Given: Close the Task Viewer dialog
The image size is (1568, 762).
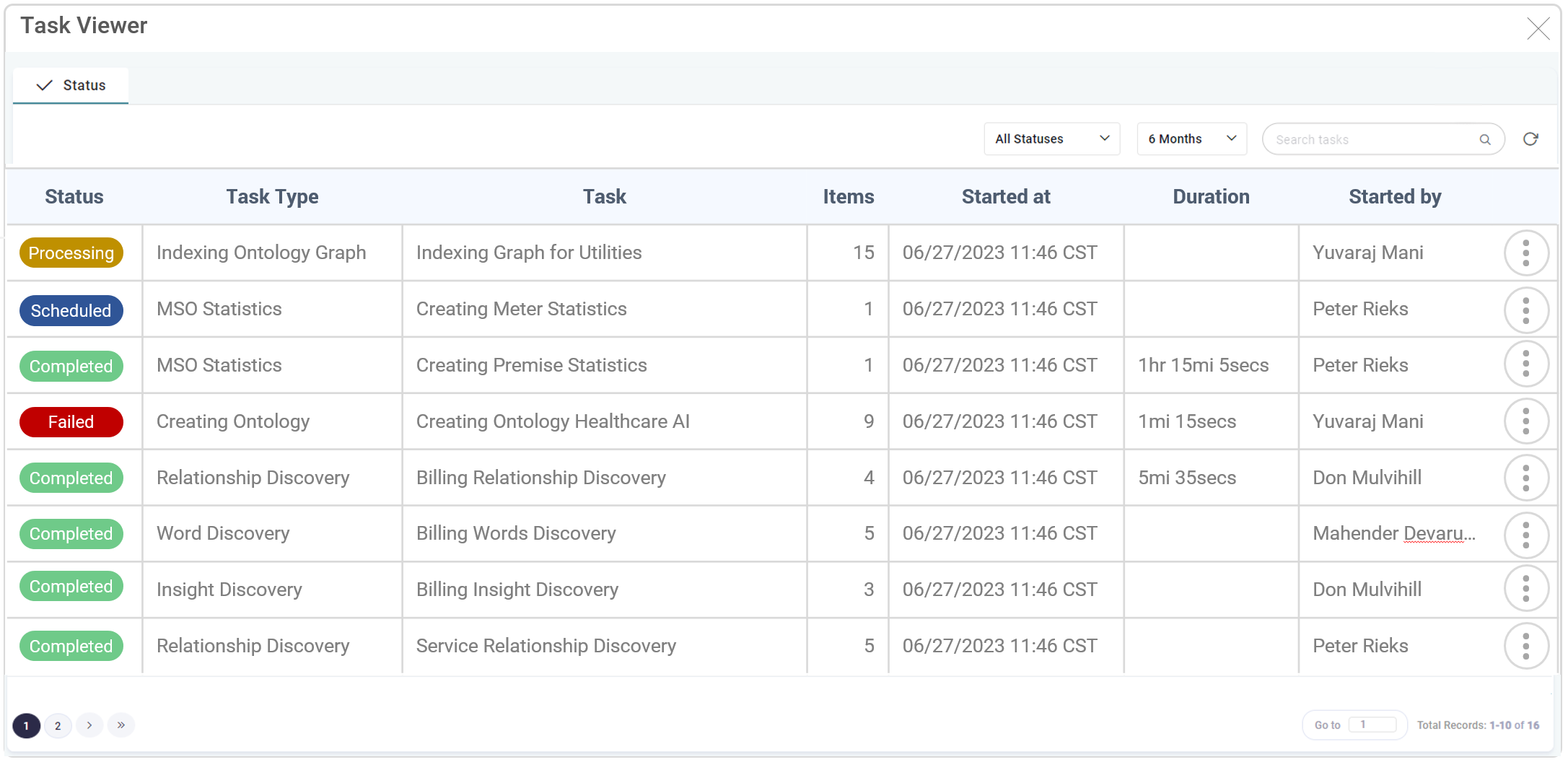Looking at the screenshot, I should (x=1538, y=29).
